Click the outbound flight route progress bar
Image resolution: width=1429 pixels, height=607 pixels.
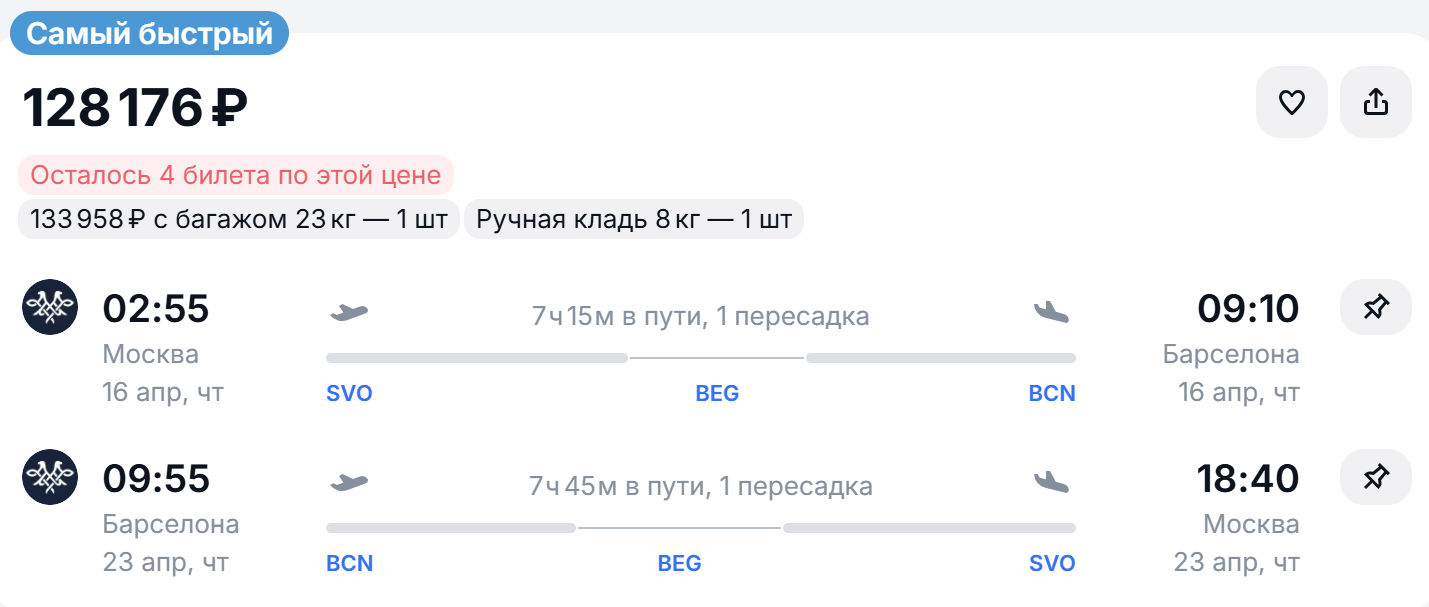click(700, 358)
